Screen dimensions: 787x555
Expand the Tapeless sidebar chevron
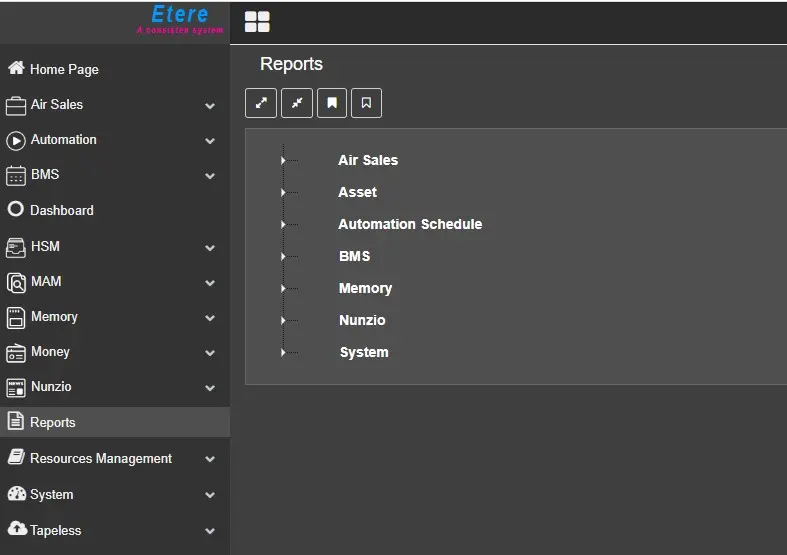click(210, 531)
